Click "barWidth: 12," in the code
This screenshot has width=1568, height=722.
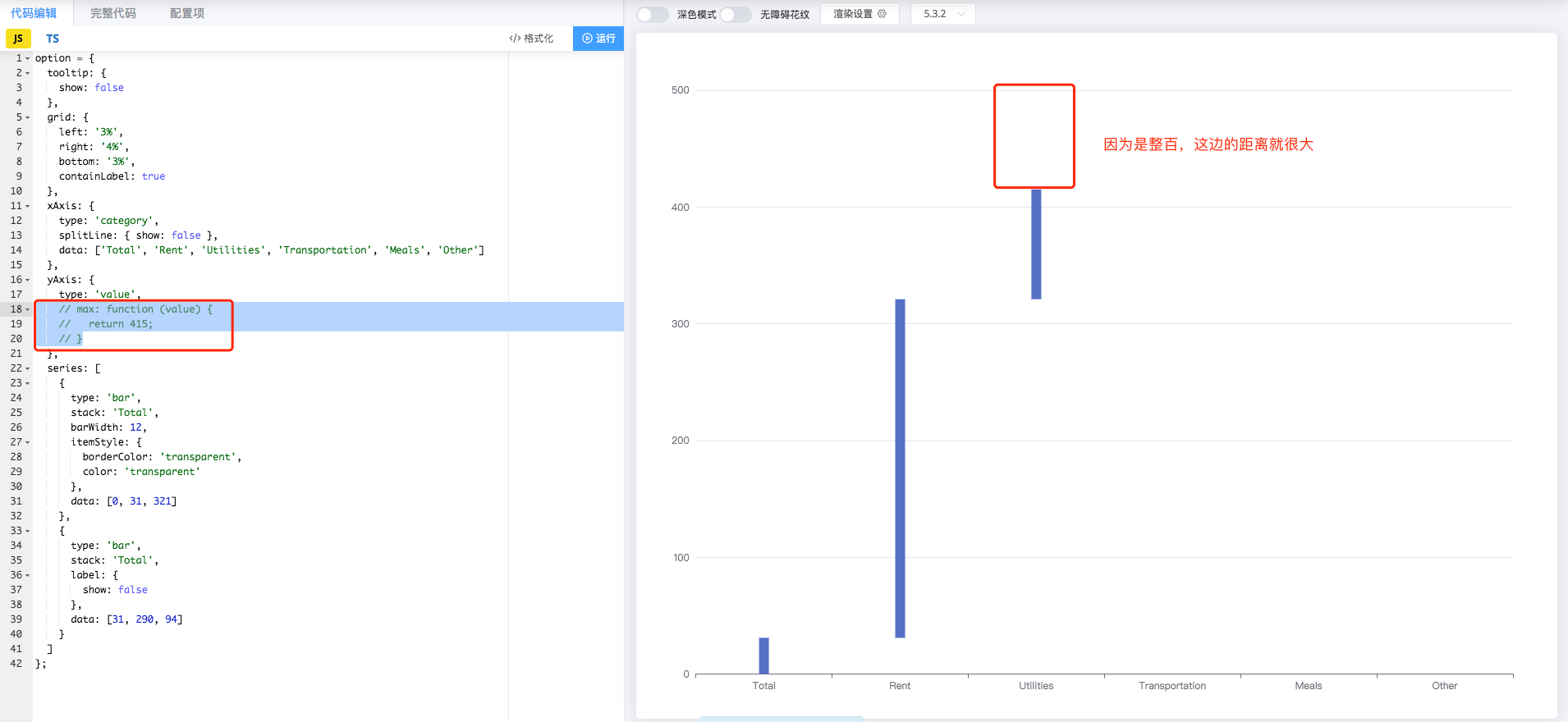[x=108, y=427]
